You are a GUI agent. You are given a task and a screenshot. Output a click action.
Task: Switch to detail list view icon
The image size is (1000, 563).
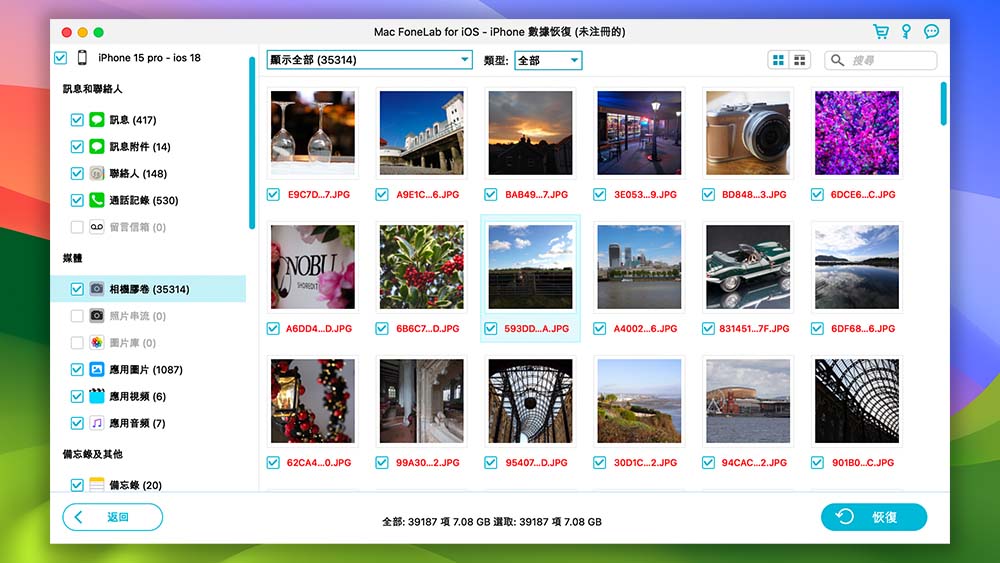point(799,60)
